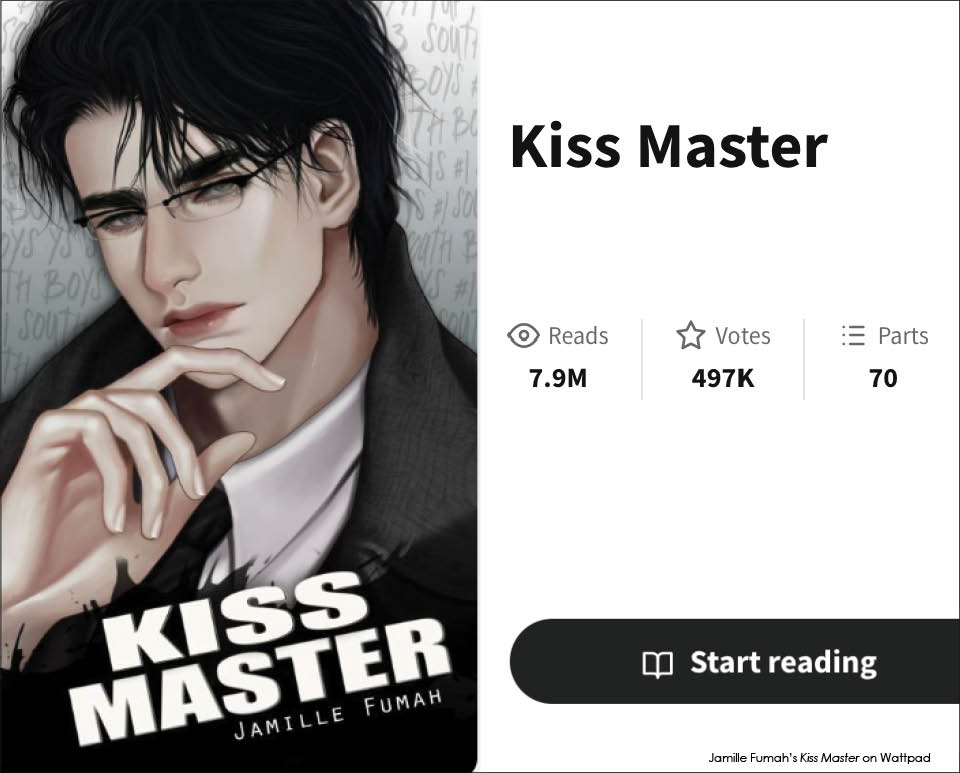Click the Wattpad caption text at bottom right
Viewport: 960px width, 773px height.
[819, 758]
